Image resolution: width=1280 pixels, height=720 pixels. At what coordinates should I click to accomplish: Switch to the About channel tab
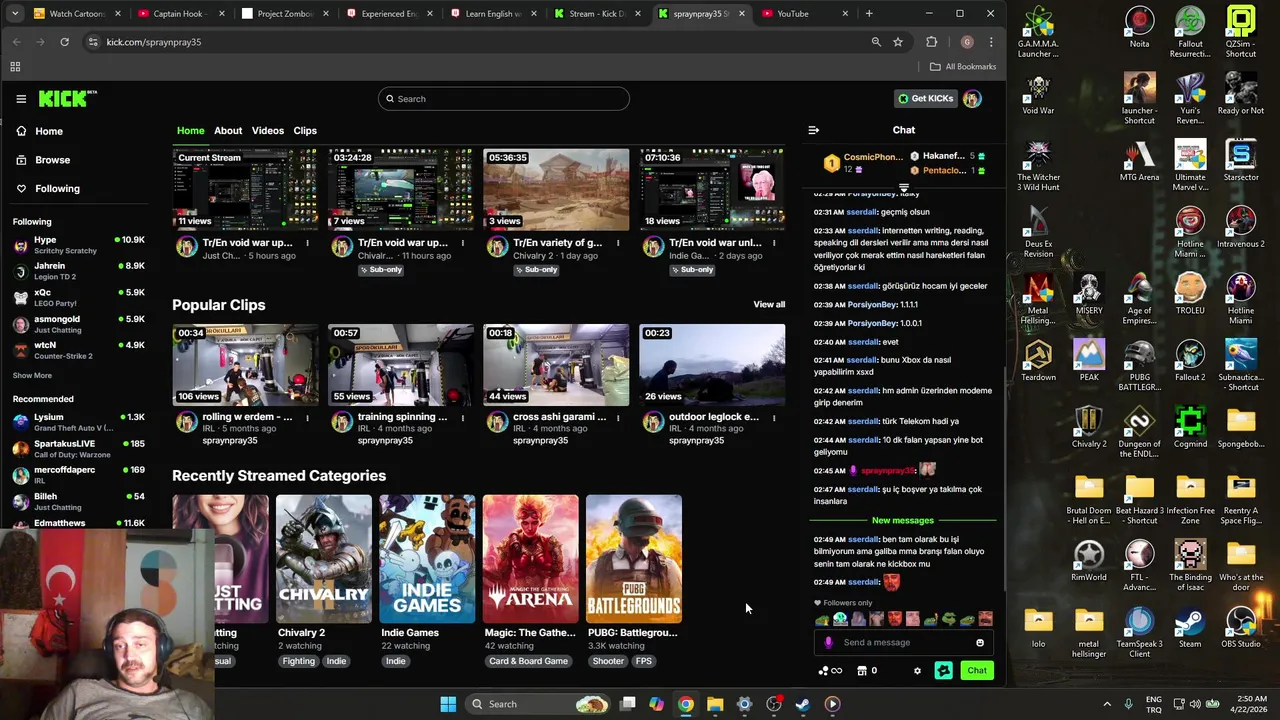(x=228, y=131)
